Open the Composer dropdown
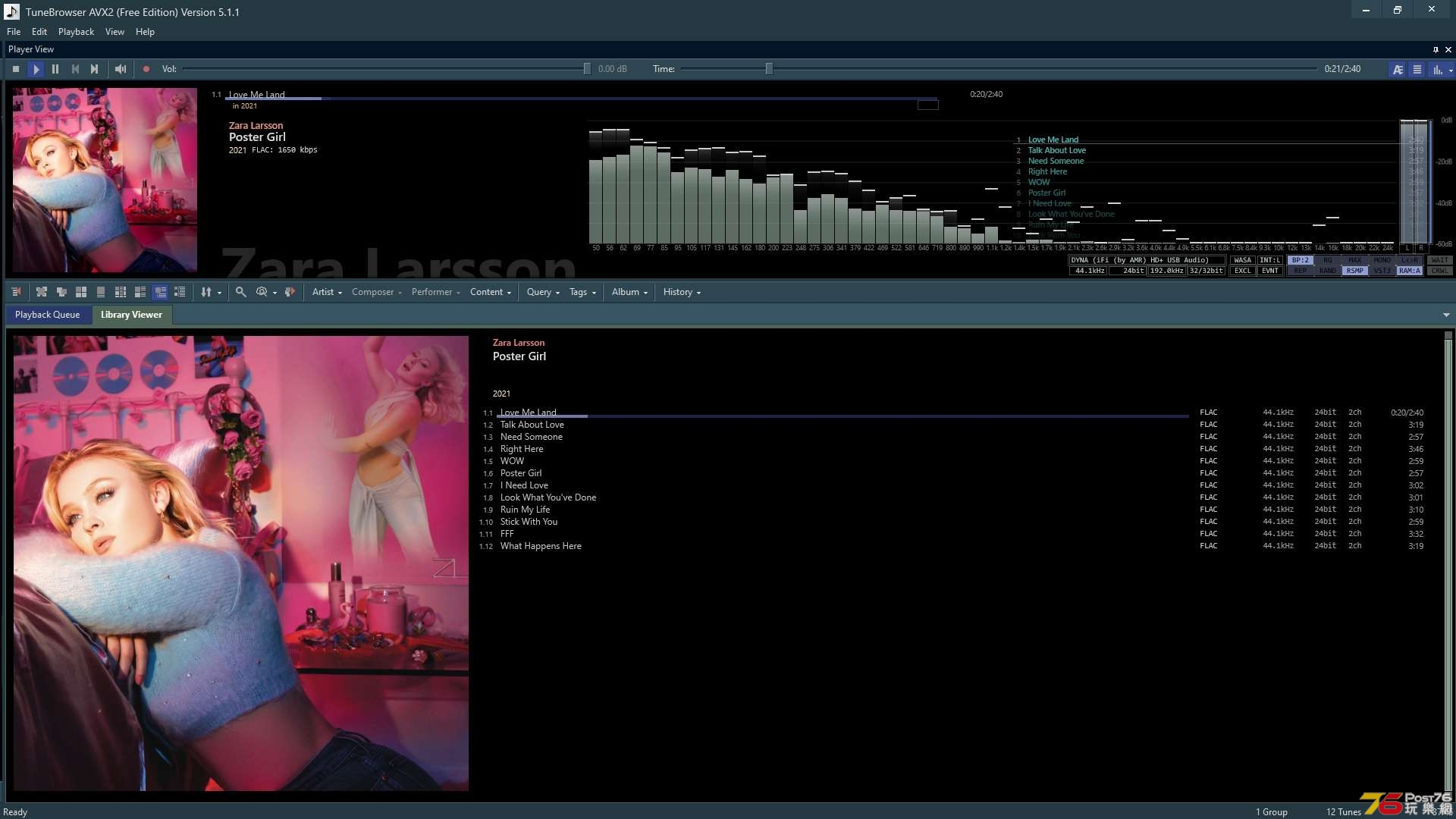 [x=376, y=292]
